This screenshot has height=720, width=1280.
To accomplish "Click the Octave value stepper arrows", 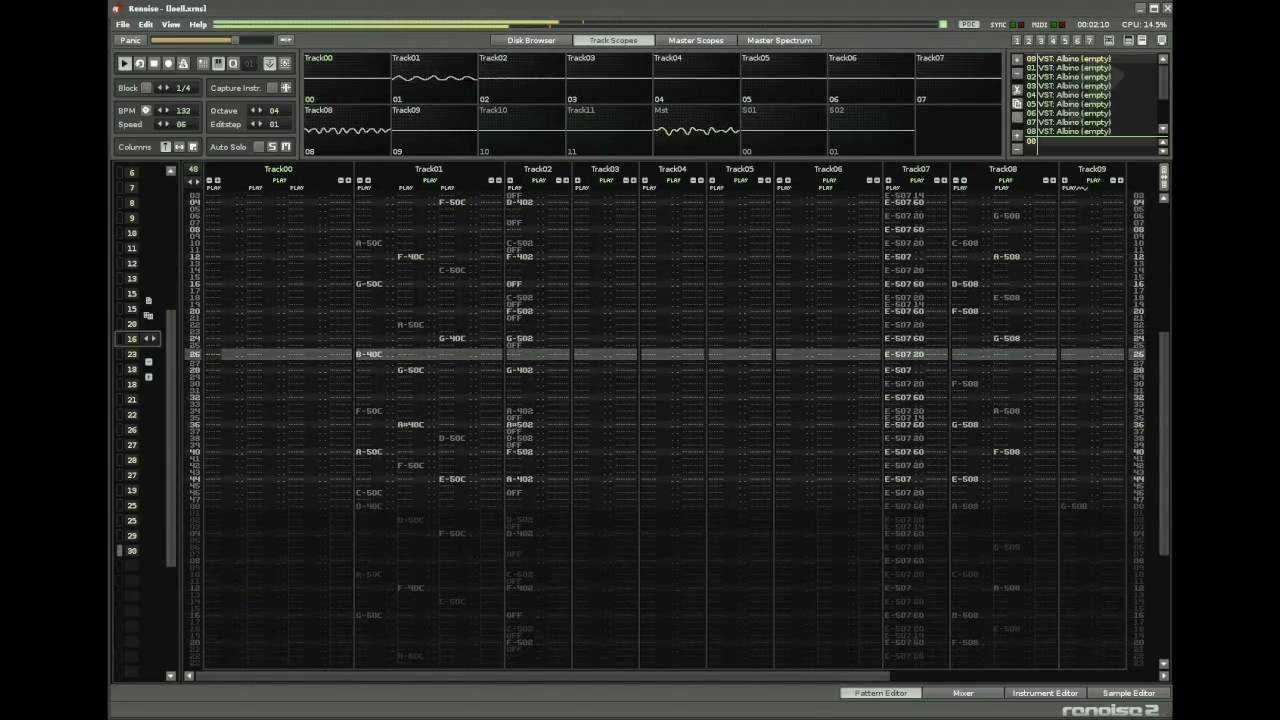I will [256, 110].
